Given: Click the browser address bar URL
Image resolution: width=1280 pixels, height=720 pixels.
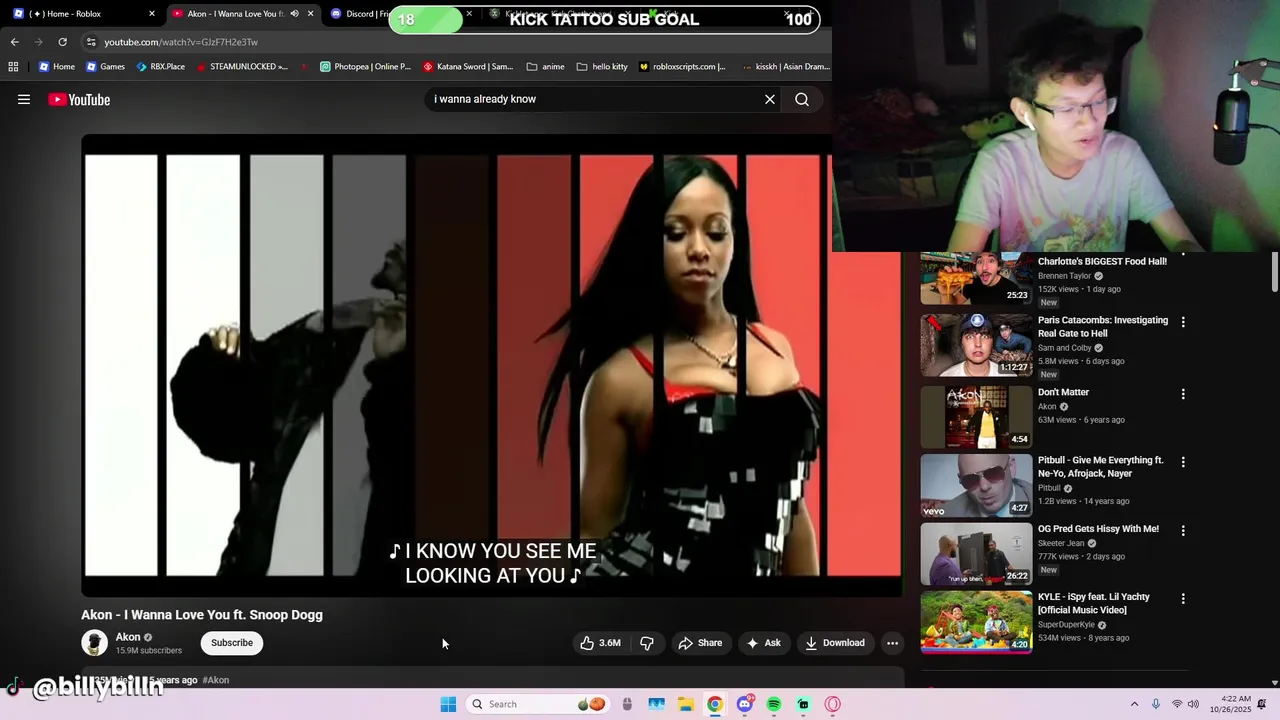Looking at the screenshot, I should (x=181, y=42).
